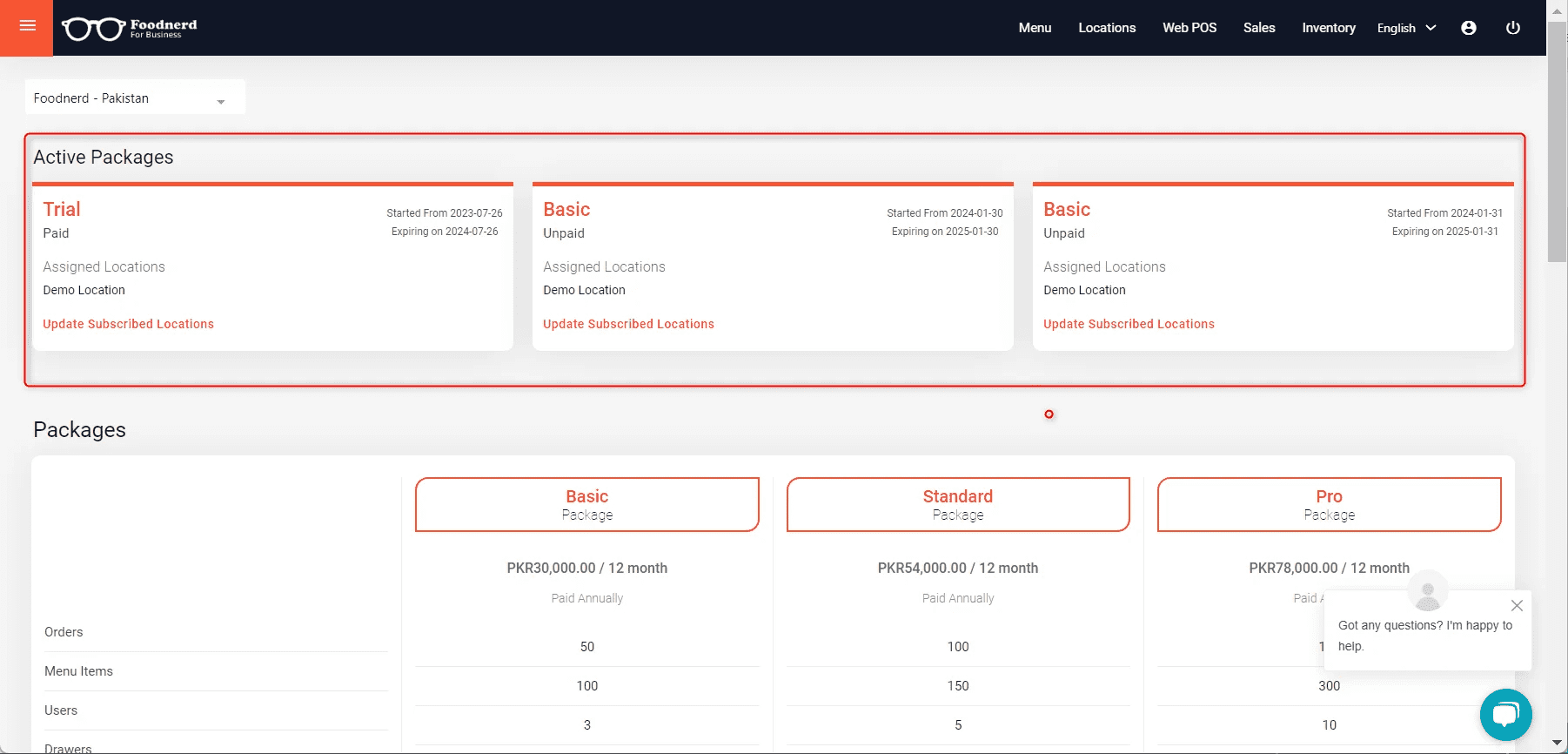Click "Expiring on 2025-01-31" text
1568x754 pixels.
click(1445, 232)
